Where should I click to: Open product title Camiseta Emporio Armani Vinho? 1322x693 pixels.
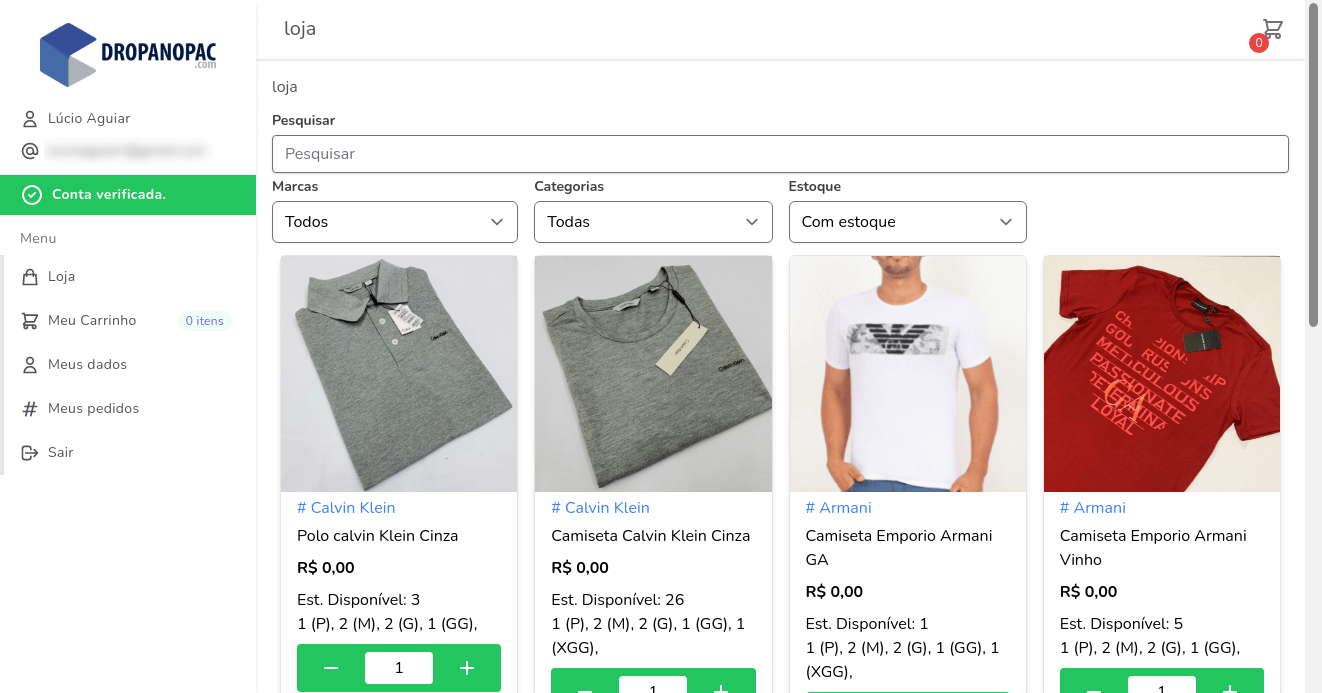(x=1153, y=548)
